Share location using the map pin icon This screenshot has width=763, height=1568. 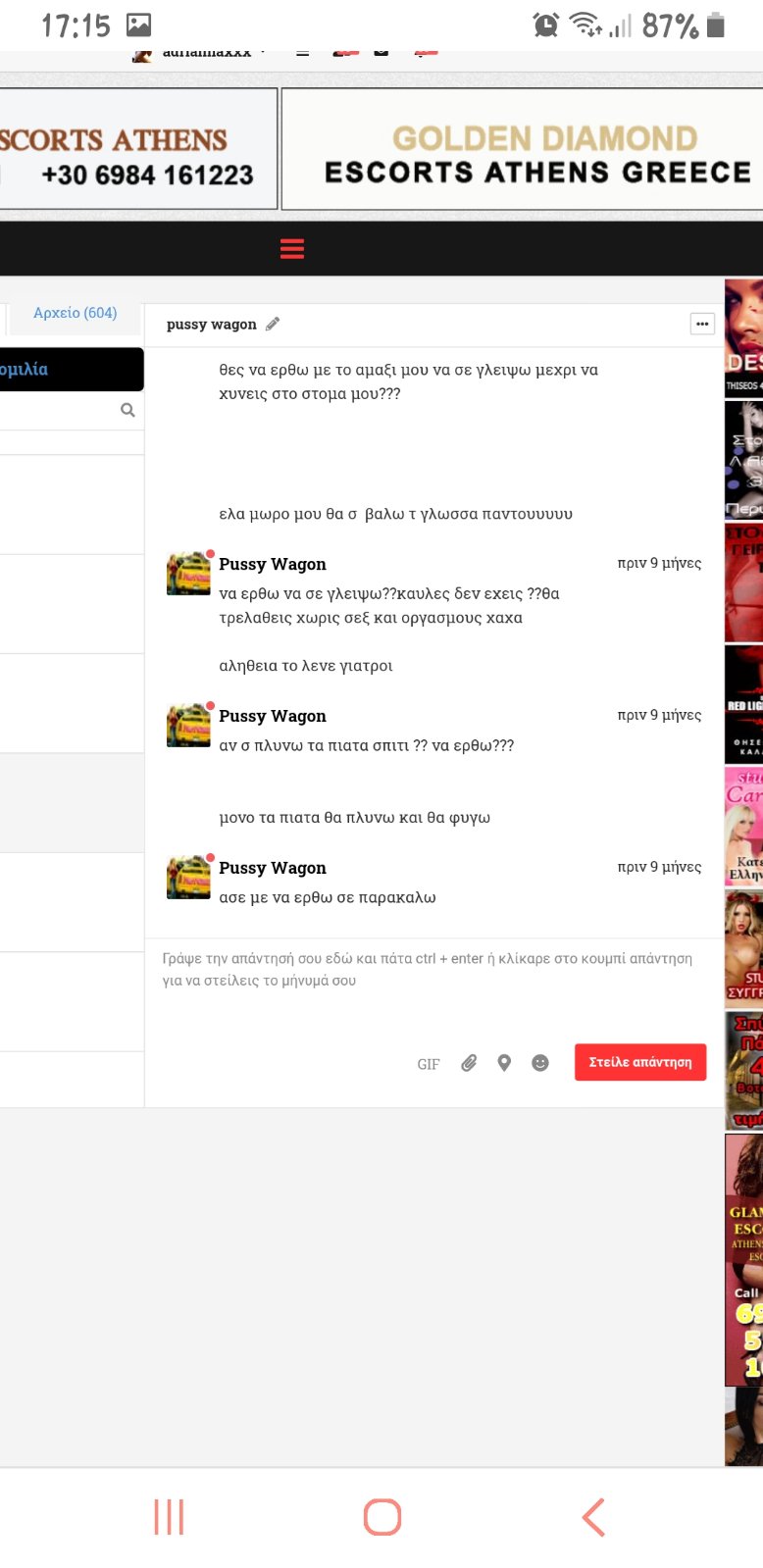[504, 1063]
